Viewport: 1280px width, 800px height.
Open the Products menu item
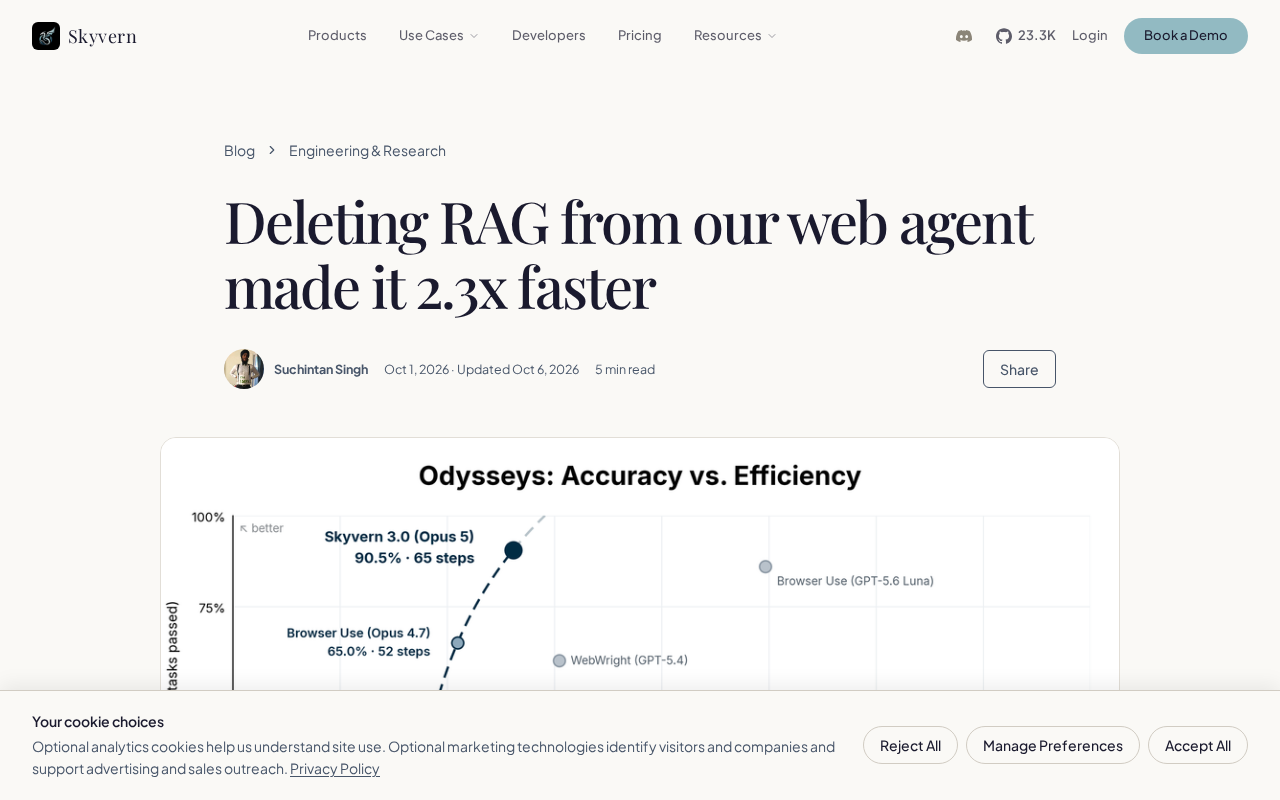click(x=337, y=35)
